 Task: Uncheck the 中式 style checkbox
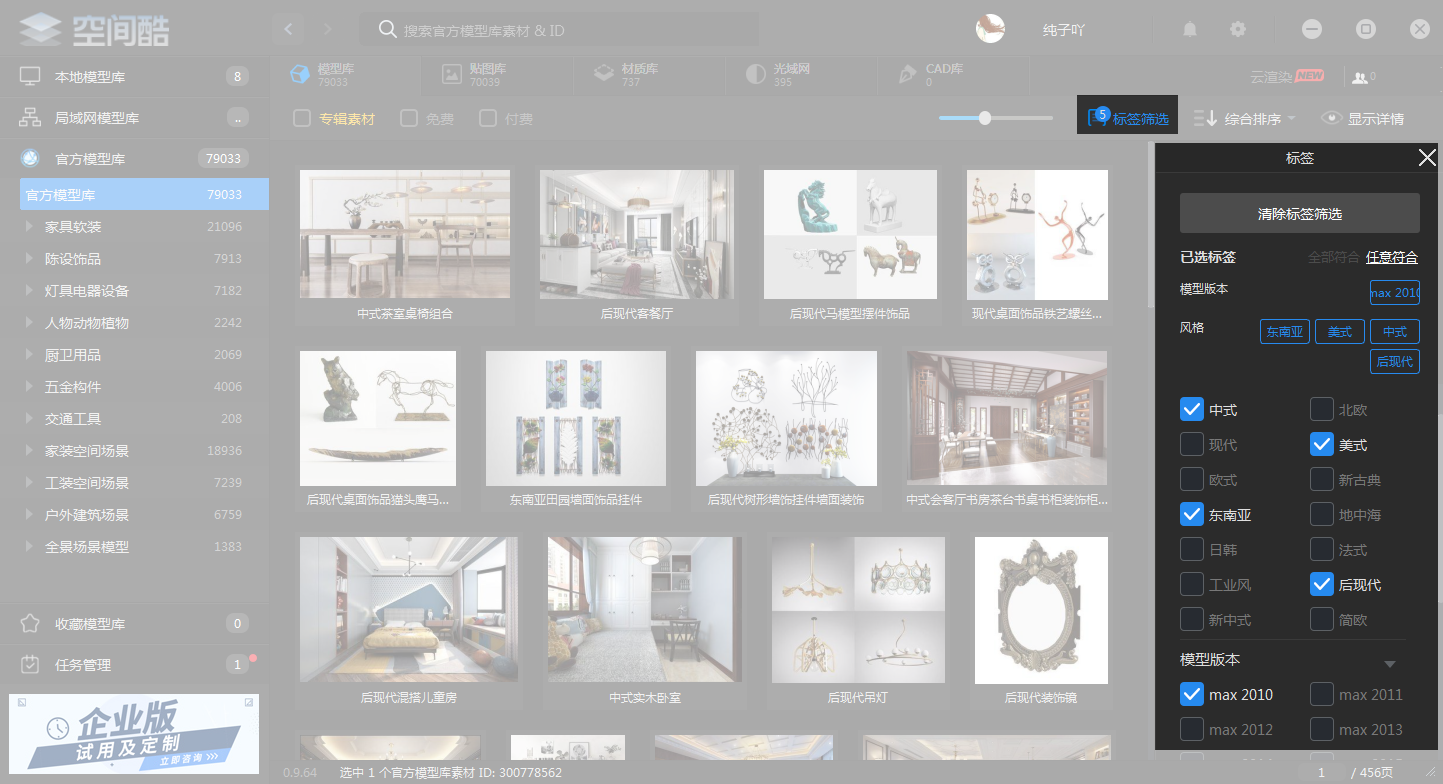[1191, 409]
